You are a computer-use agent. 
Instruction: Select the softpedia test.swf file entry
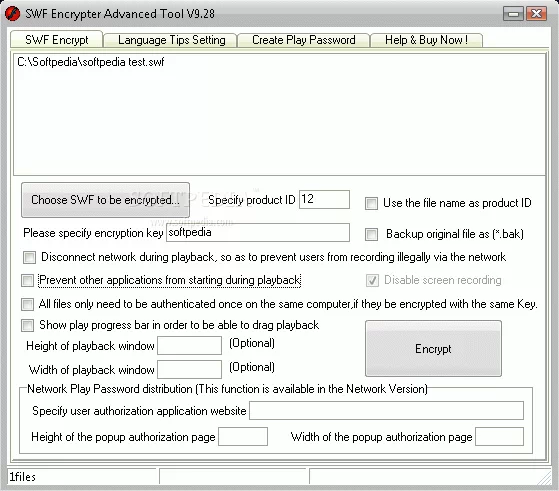pyautogui.click(x=91, y=62)
